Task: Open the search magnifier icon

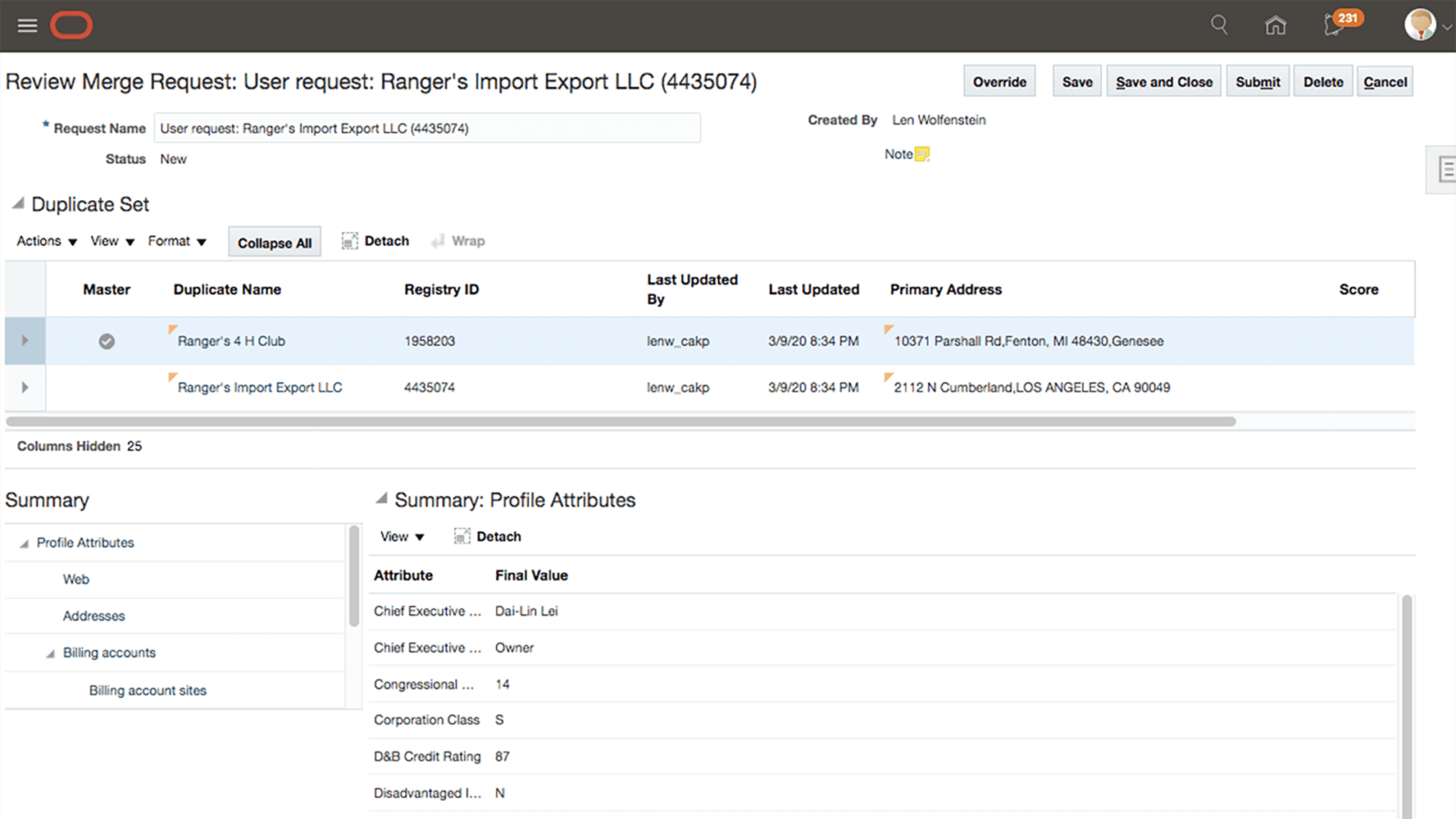Action: coord(1219,25)
